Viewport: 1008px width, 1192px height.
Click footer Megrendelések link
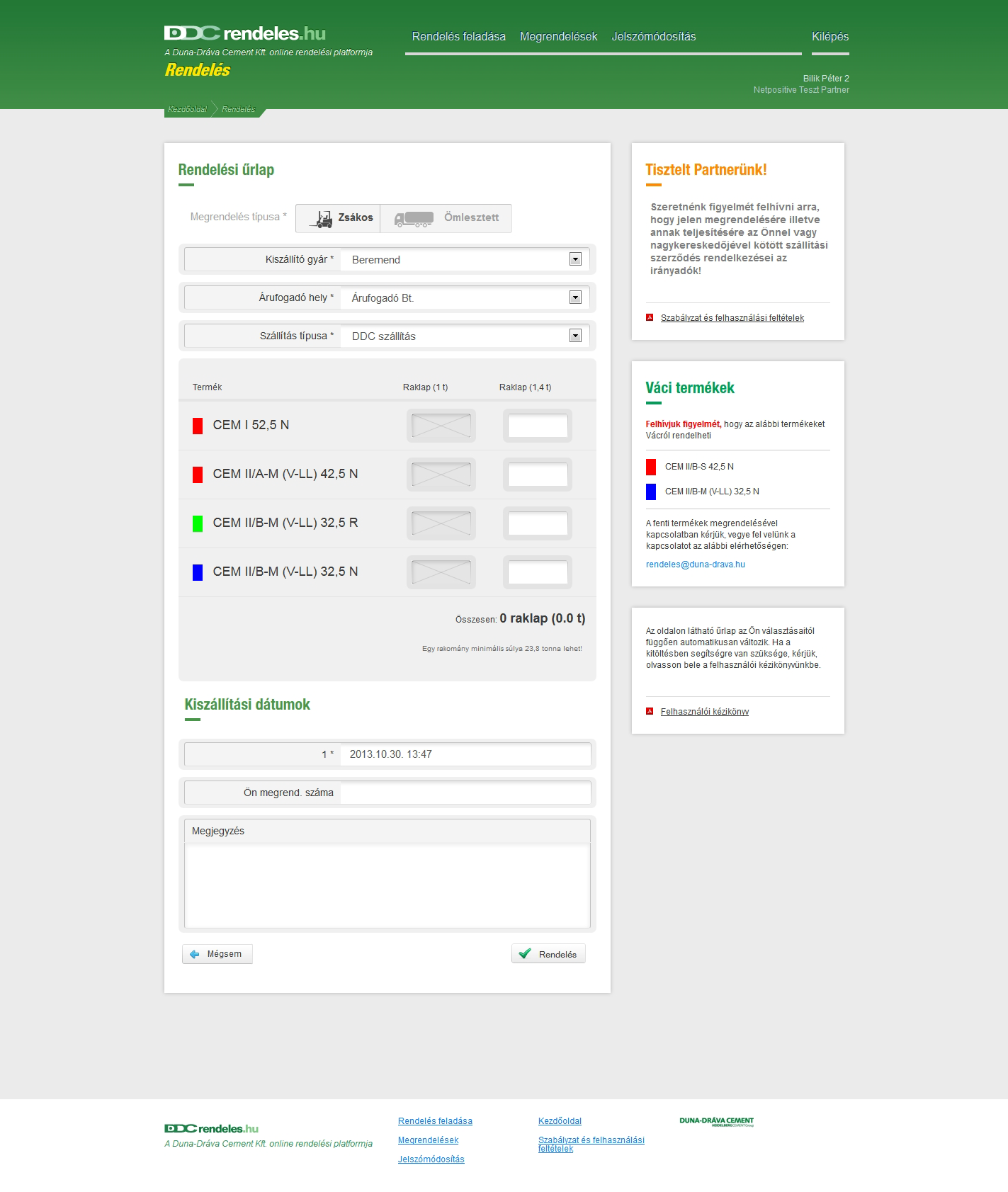click(x=428, y=1140)
